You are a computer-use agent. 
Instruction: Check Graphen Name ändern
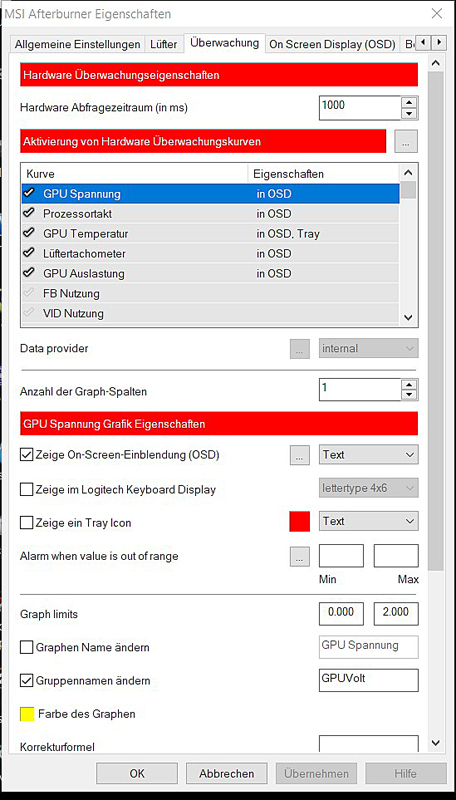point(27,647)
